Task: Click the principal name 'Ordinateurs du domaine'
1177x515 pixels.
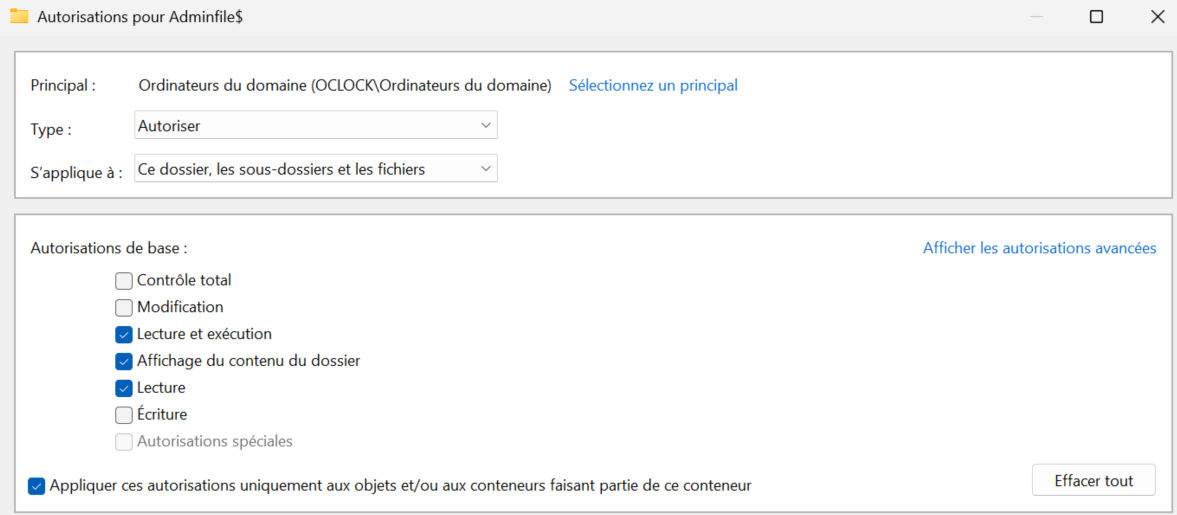Action: tap(344, 85)
